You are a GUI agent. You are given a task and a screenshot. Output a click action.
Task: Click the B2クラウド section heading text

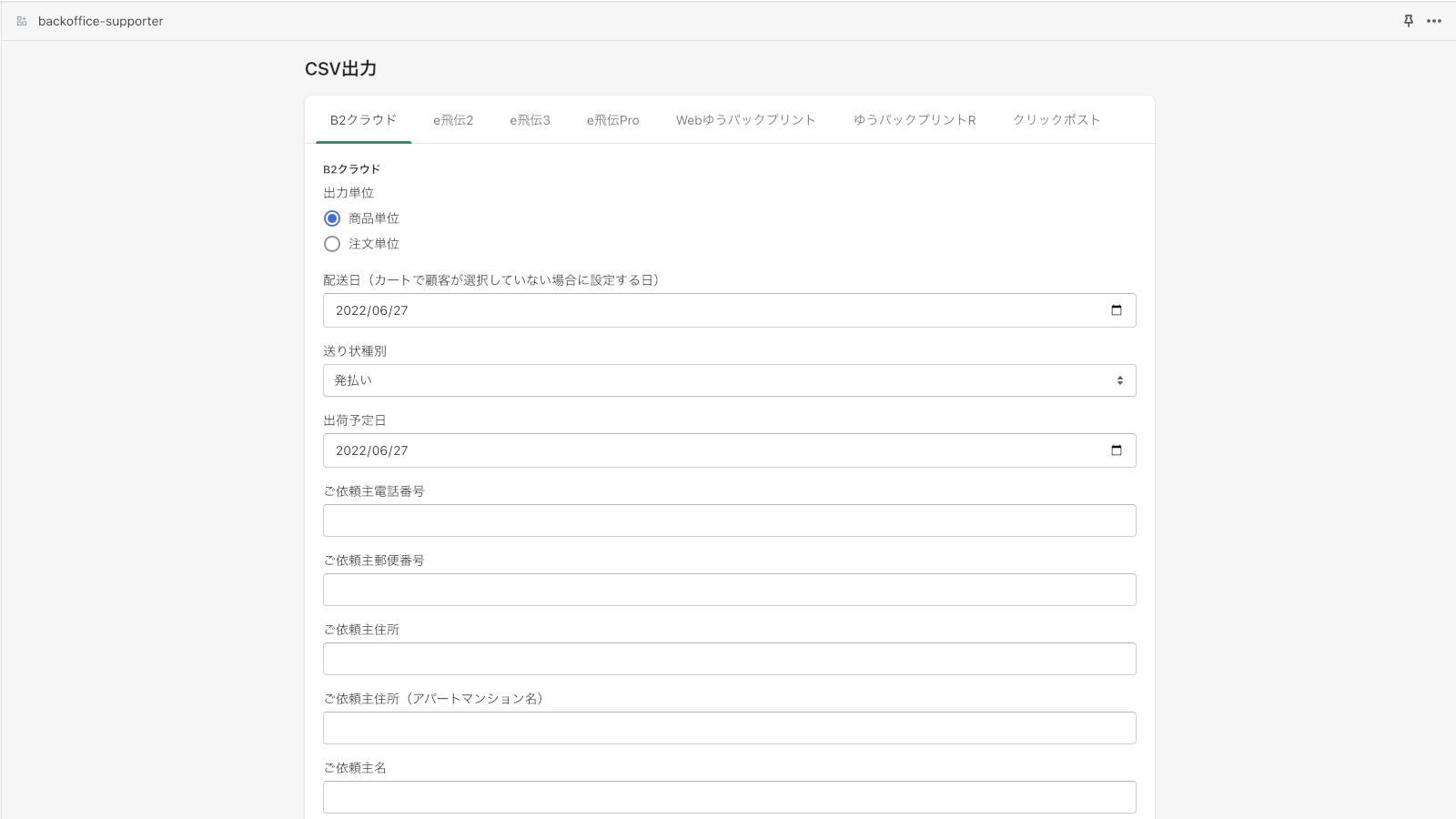tap(352, 169)
